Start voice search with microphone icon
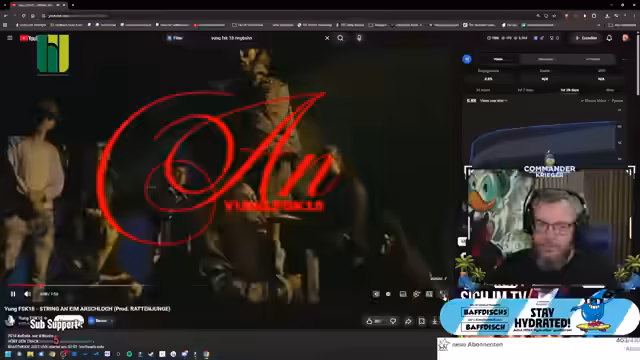640x360 pixels. (359, 38)
